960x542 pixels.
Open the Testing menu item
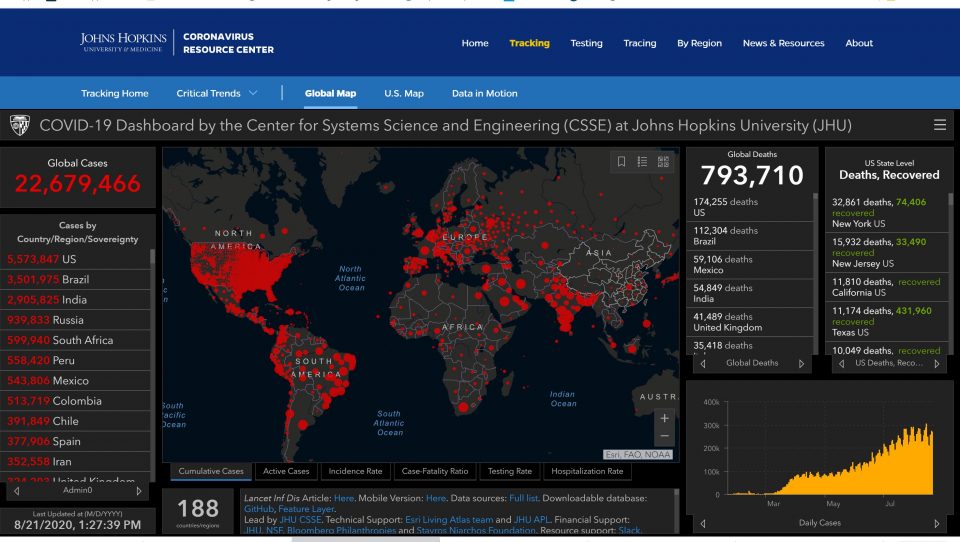click(x=586, y=43)
